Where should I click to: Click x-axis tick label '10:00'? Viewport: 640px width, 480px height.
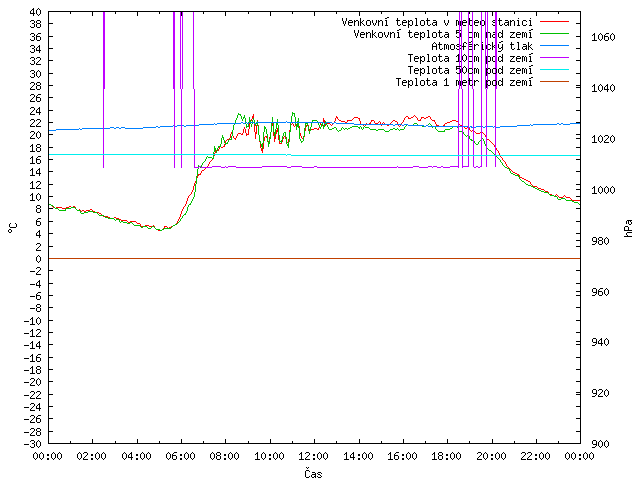point(269,456)
